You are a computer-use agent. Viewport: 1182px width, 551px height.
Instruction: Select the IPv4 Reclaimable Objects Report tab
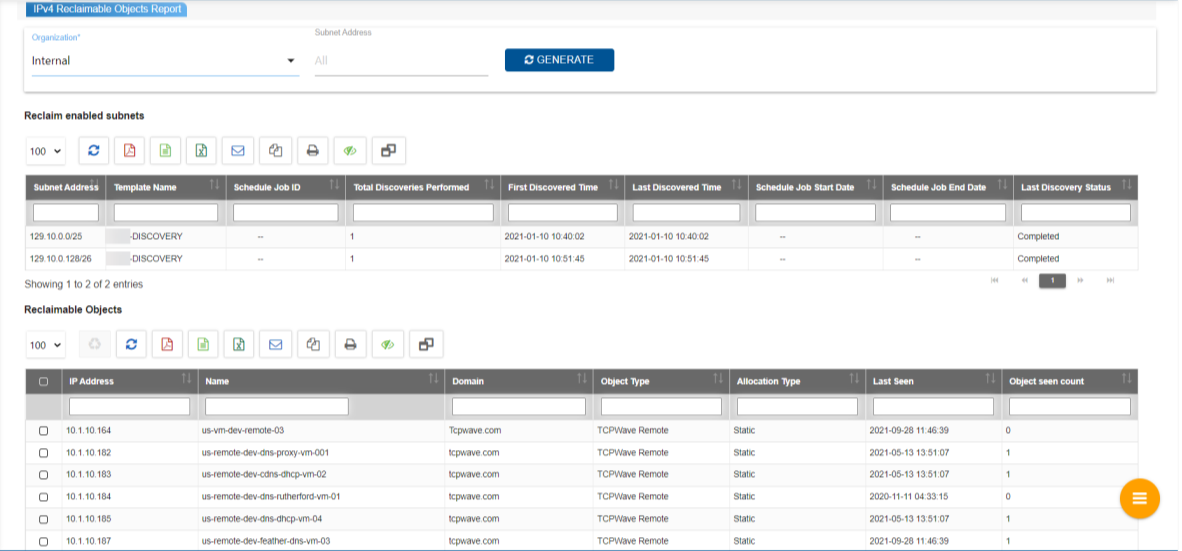(x=106, y=9)
